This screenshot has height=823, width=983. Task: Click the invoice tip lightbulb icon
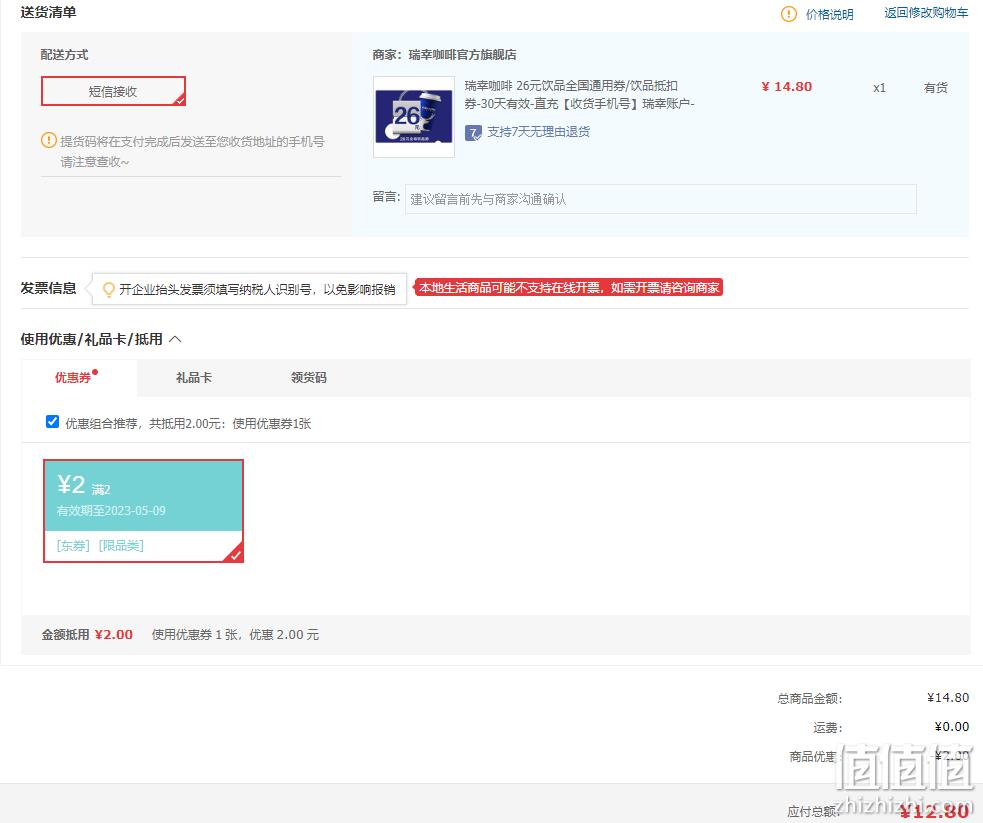(108, 289)
